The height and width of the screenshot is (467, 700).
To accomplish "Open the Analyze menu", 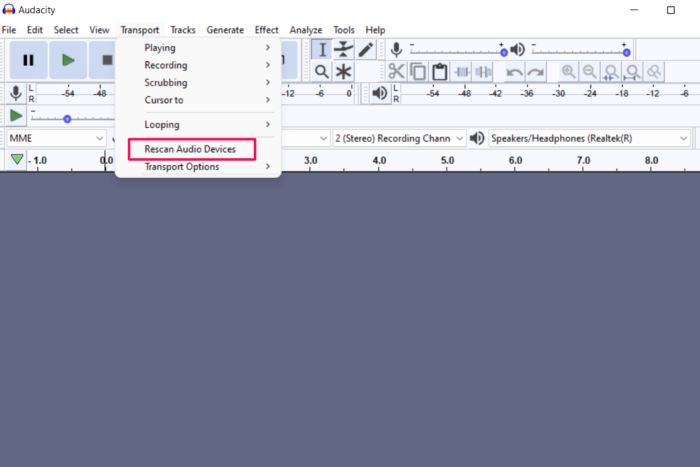I will [x=306, y=30].
